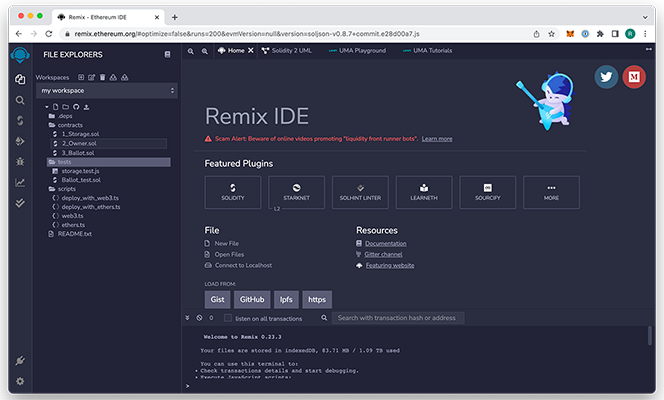Open the browser tab list chevron

tap(645, 17)
